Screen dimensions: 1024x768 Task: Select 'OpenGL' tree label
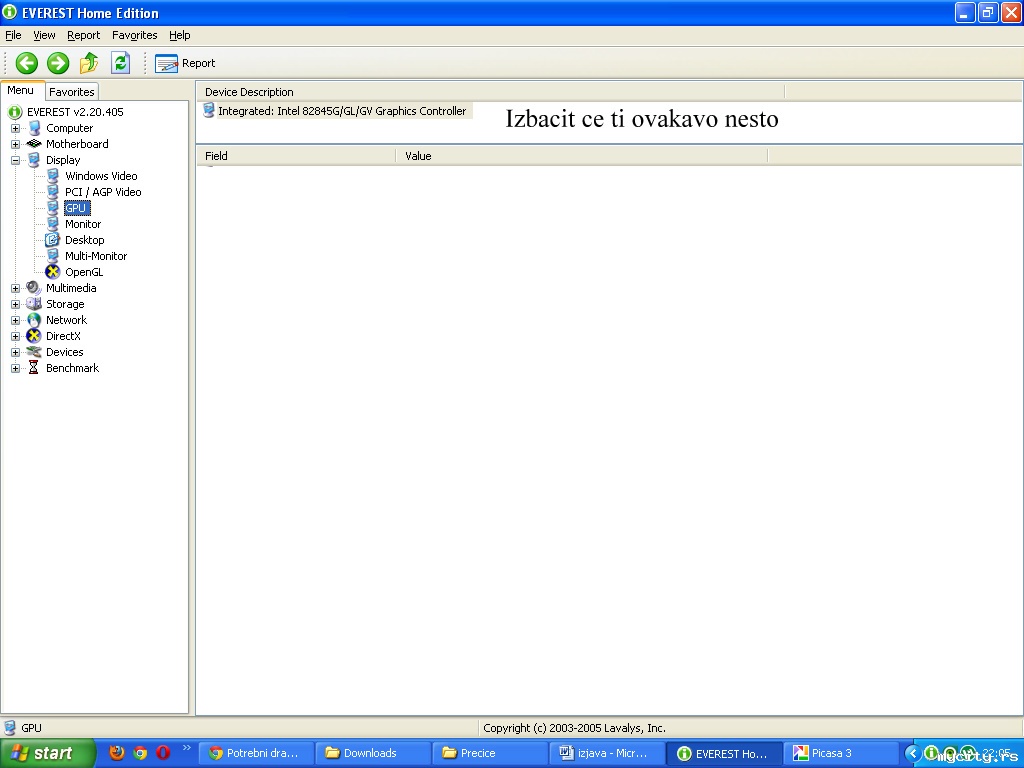[x=84, y=272]
